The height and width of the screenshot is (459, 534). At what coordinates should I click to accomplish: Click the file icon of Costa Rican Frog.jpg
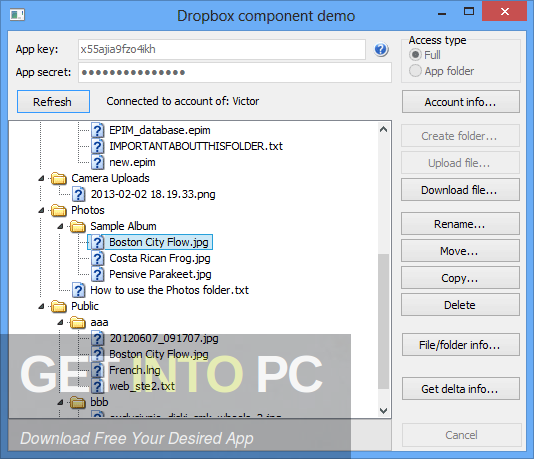[98, 258]
